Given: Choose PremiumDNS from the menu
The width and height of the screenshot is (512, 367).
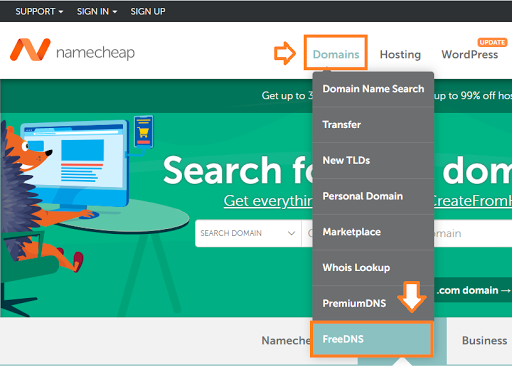Looking at the screenshot, I should [373, 303].
